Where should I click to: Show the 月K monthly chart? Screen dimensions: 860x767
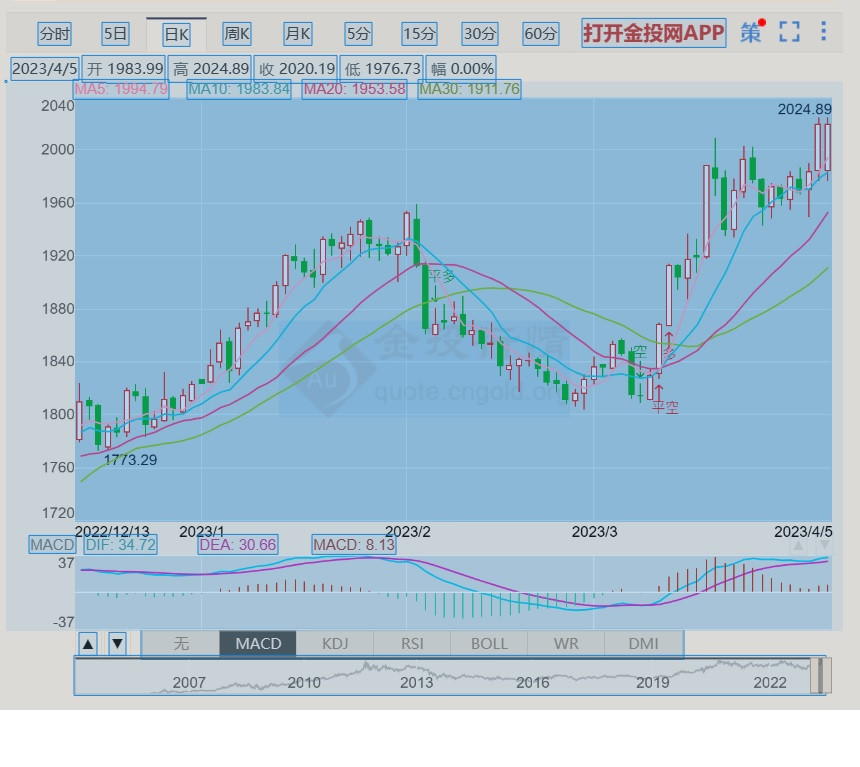click(298, 34)
